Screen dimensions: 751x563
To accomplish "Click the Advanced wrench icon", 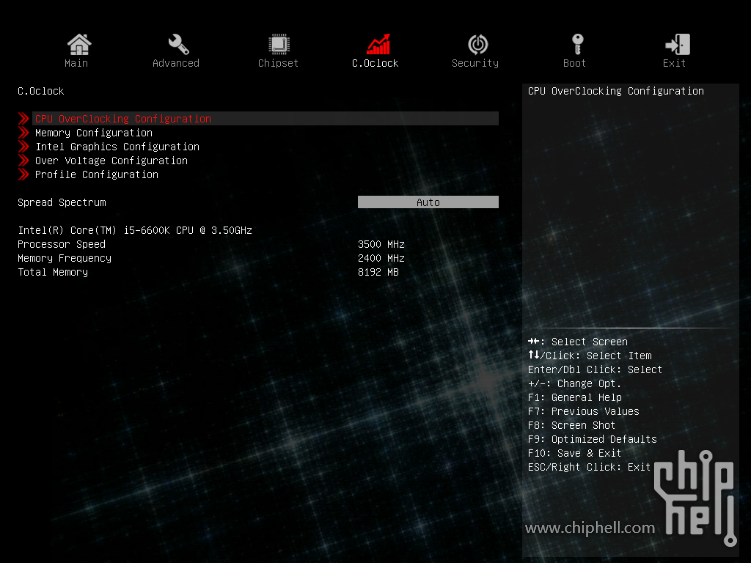I will (x=178, y=44).
